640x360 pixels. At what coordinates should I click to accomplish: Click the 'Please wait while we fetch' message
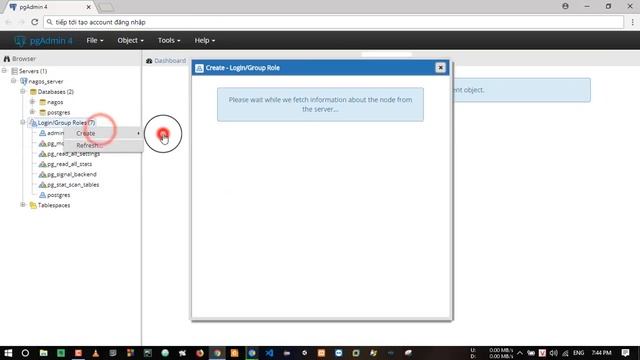coord(320,104)
